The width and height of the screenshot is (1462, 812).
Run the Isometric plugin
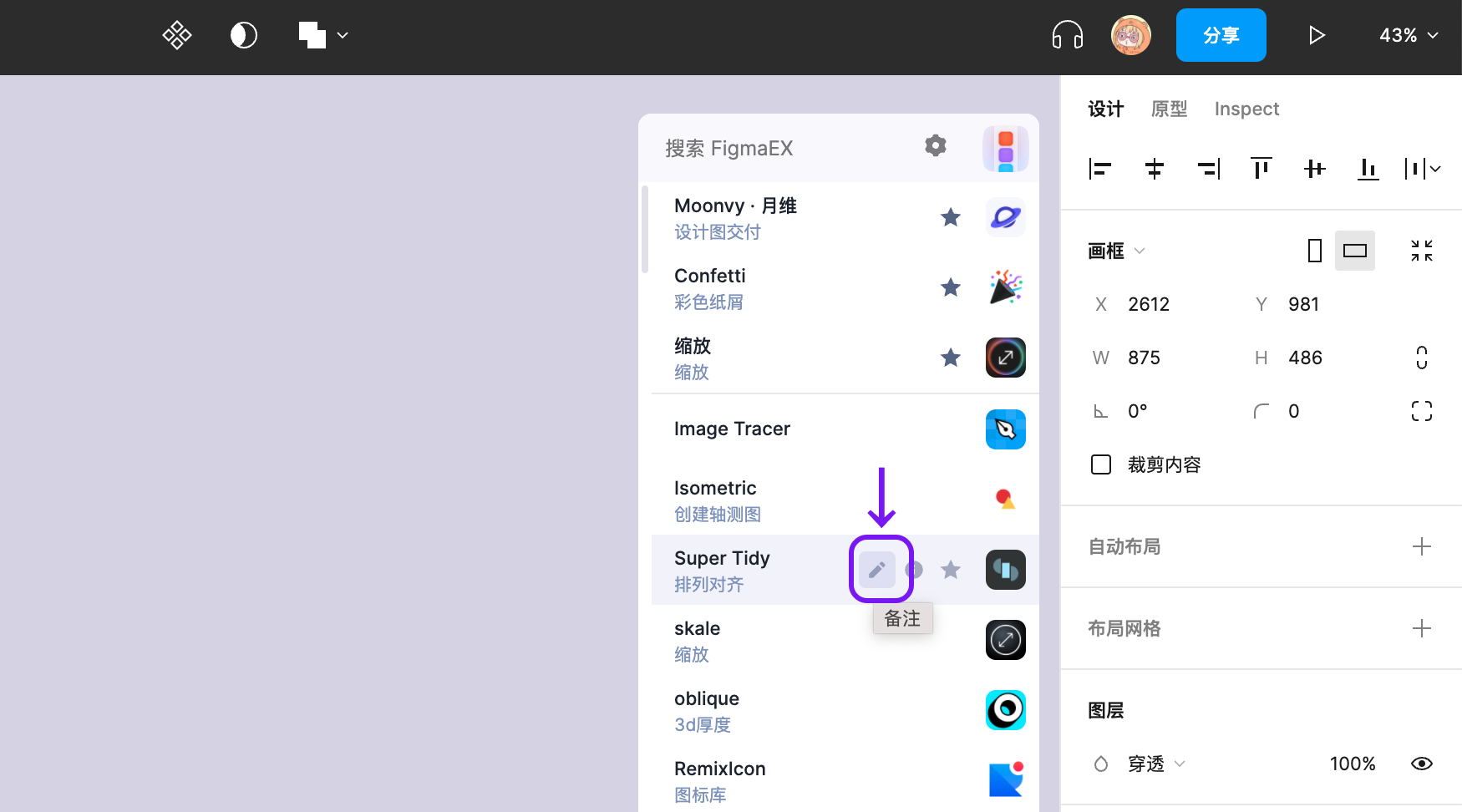tap(845, 500)
